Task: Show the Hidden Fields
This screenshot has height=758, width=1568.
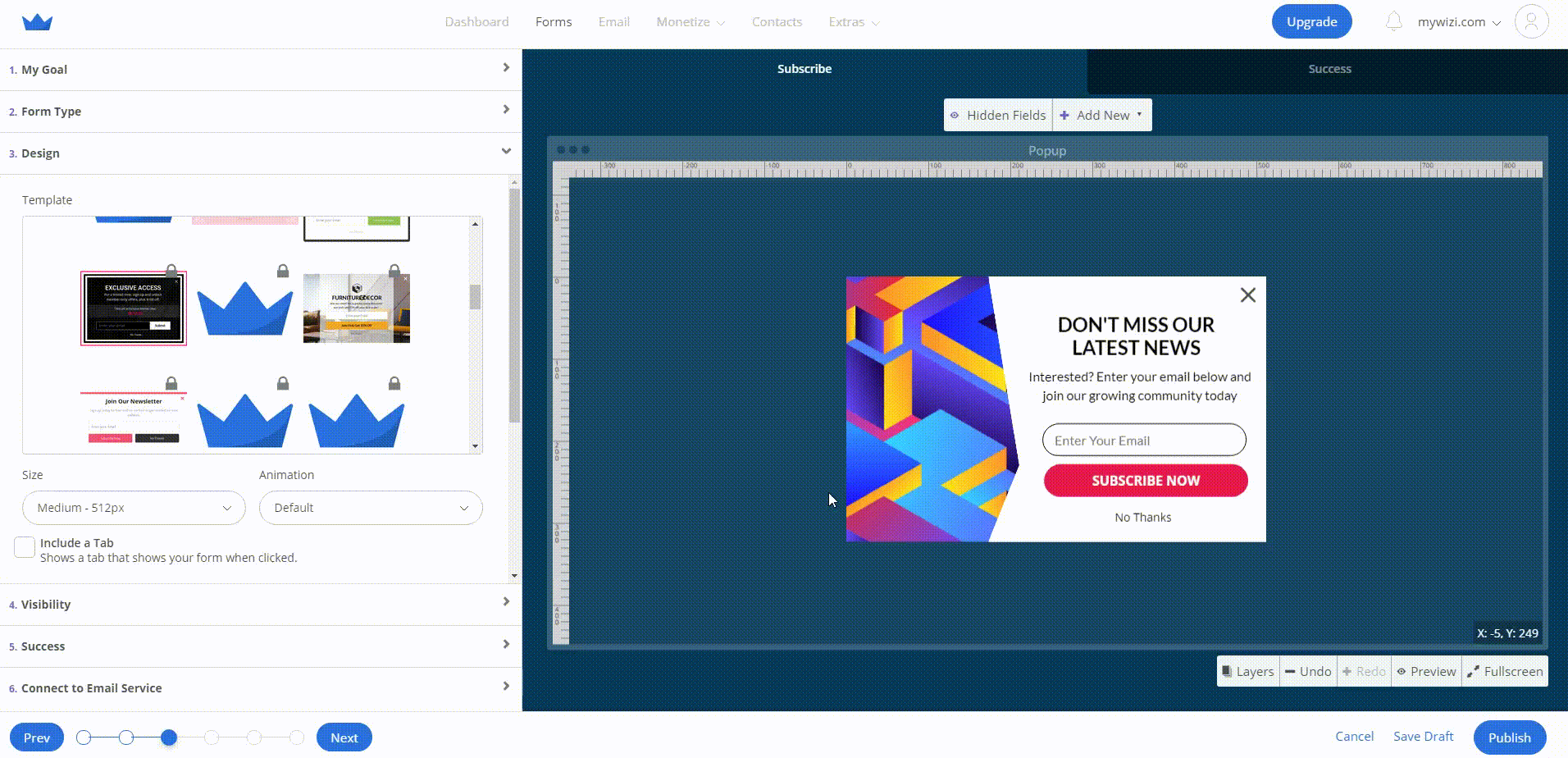Action: [x=997, y=116]
